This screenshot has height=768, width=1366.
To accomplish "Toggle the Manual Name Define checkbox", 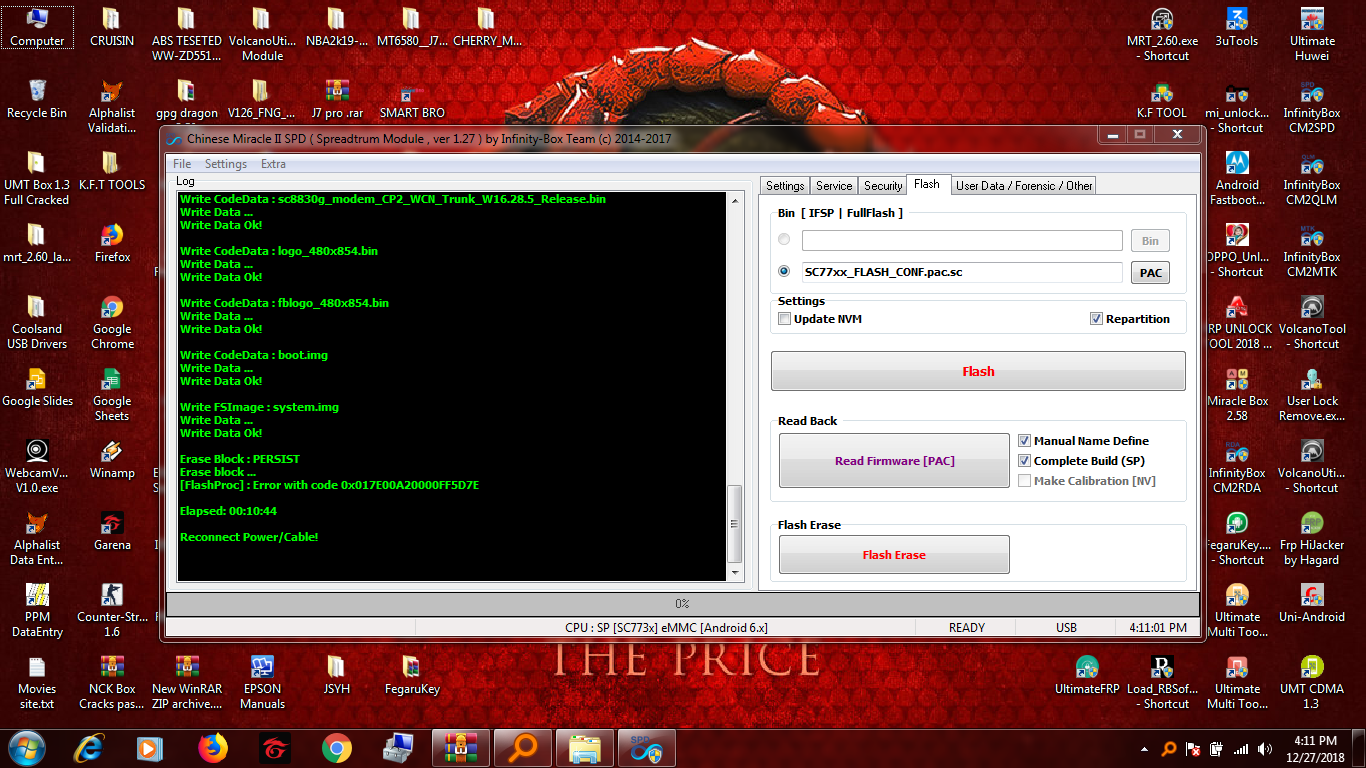I will pyautogui.click(x=1025, y=441).
